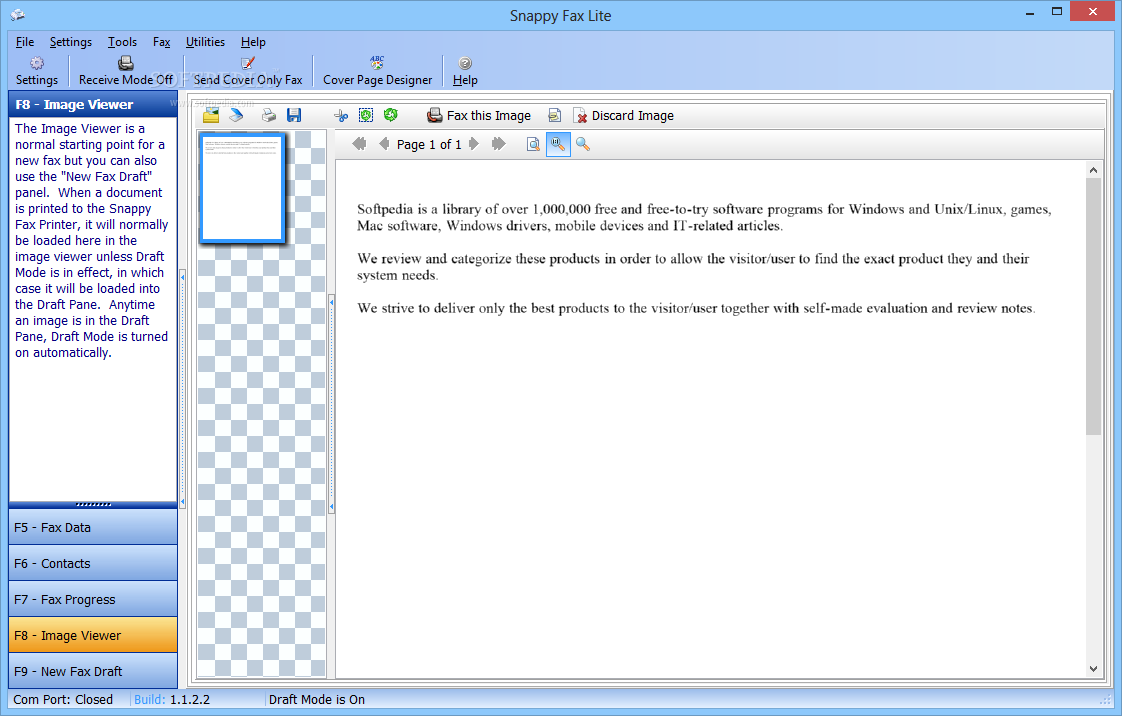
Task: Click the plain green rotate icon
Action: tap(391, 115)
